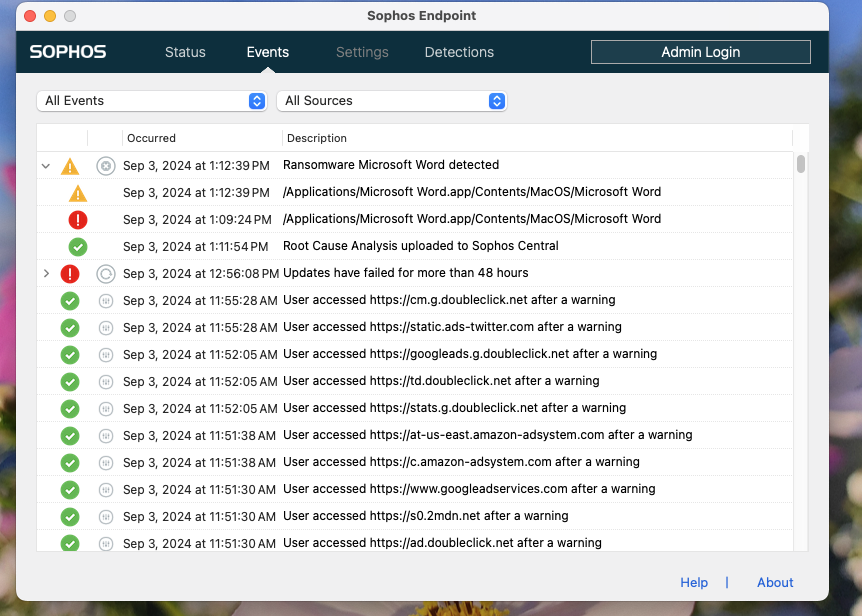The height and width of the screenshot is (616, 862).
Task: Expand the Updates have failed event
Action: [46, 273]
